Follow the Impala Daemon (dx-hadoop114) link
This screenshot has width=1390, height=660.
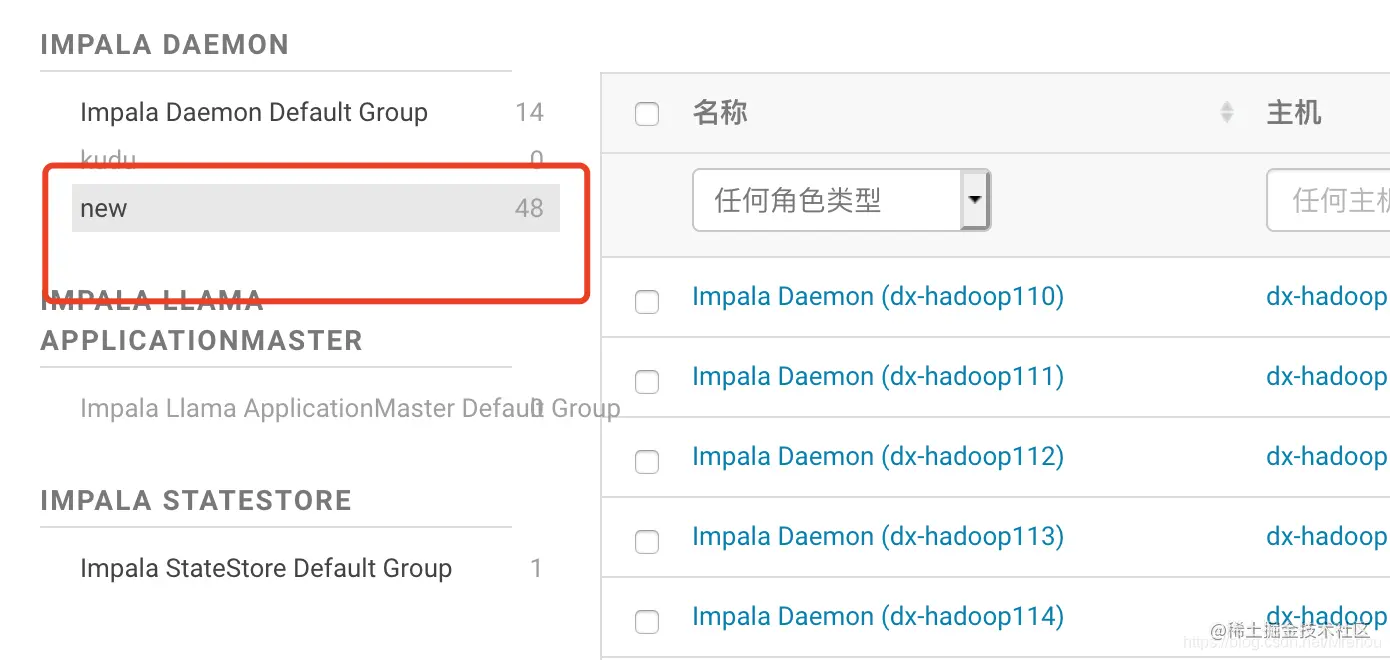click(x=878, y=616)
